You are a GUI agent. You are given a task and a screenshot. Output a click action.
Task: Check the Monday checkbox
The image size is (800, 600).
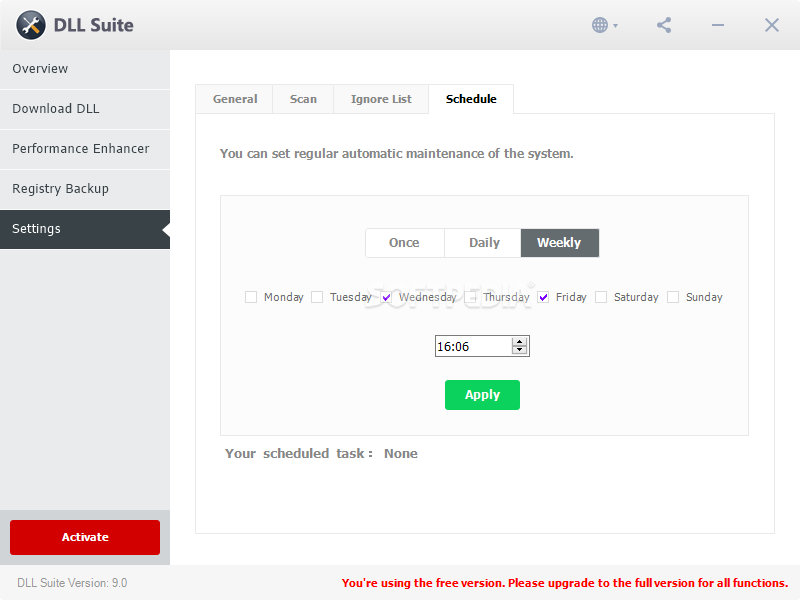click(x=251, y=297)
